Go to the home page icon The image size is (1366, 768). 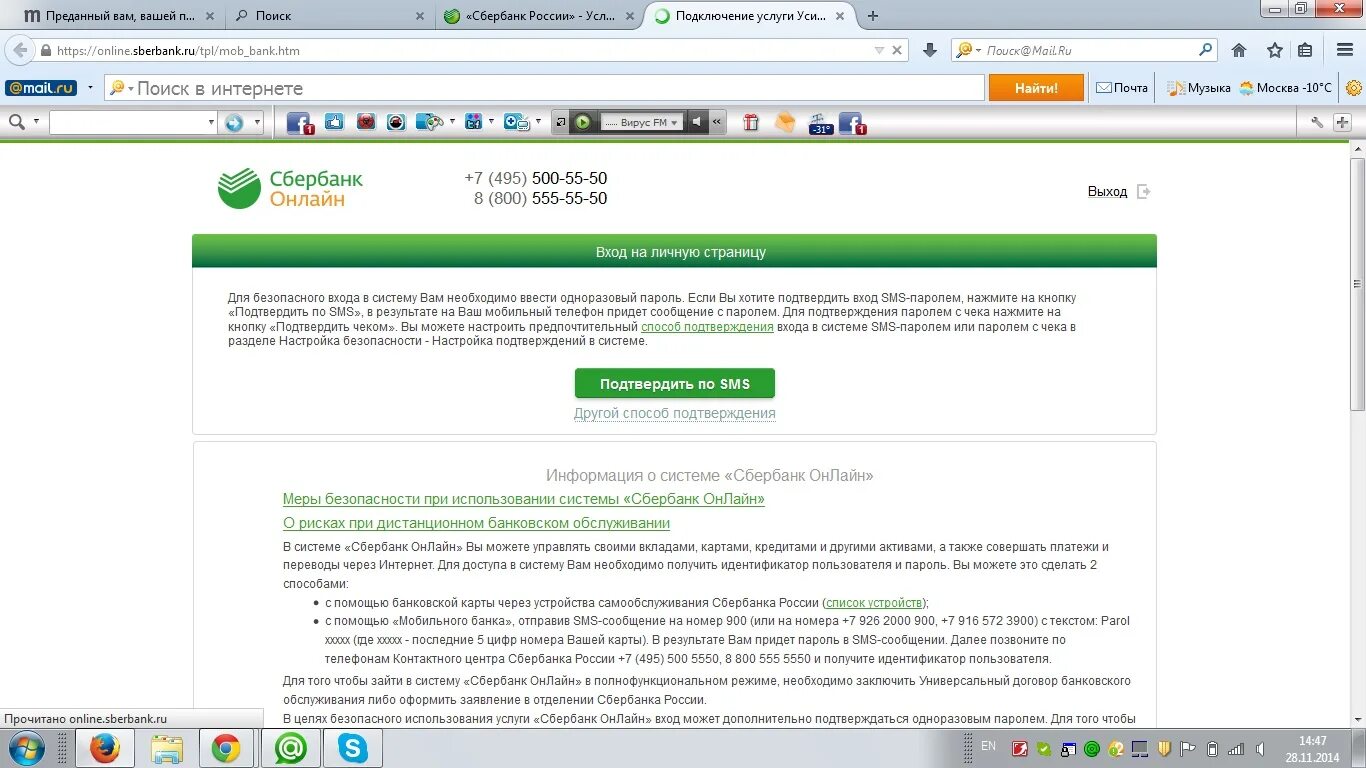coord(1239,50)
